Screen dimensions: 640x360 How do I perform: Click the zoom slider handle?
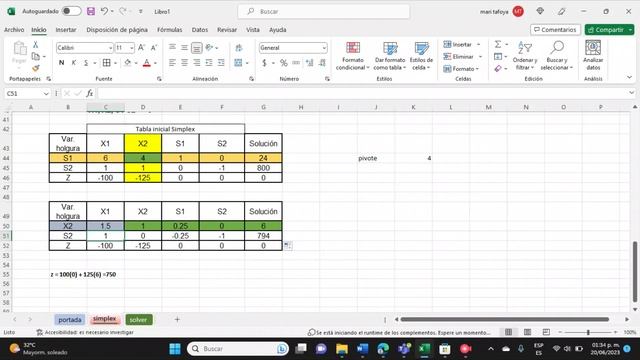tap(588, 332)
